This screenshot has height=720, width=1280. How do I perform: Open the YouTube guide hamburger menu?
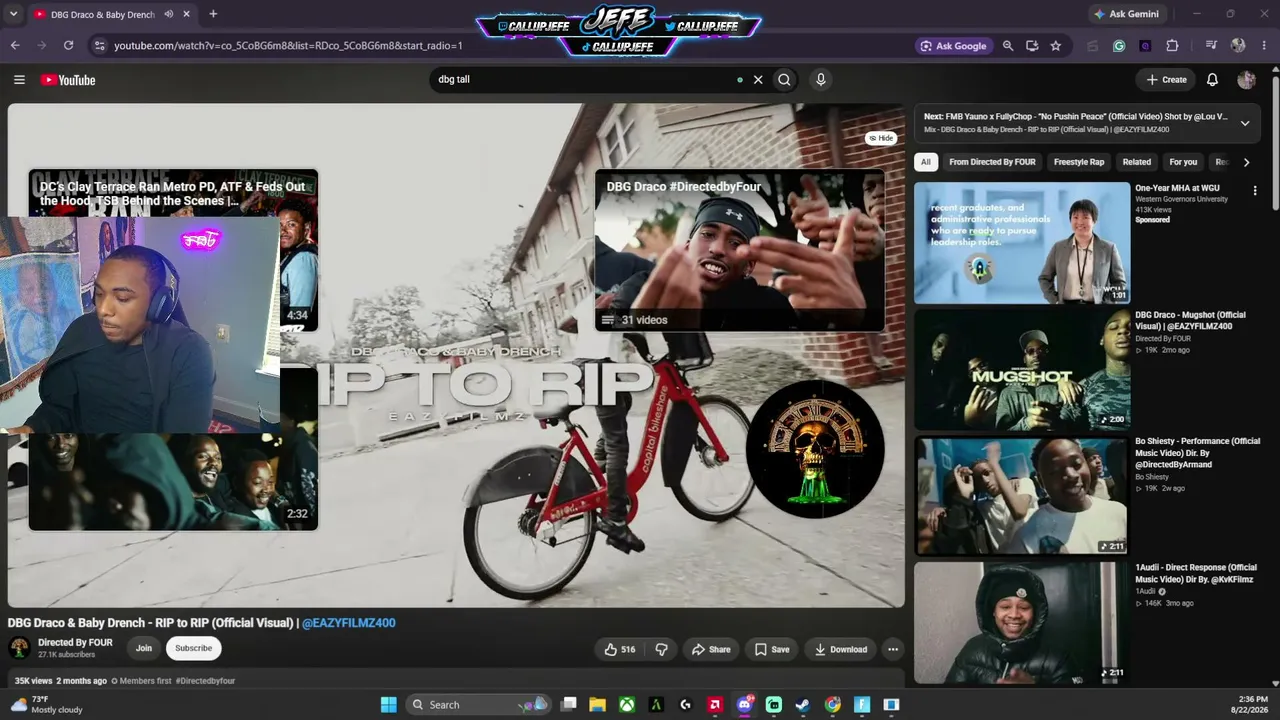click(19, 80)
